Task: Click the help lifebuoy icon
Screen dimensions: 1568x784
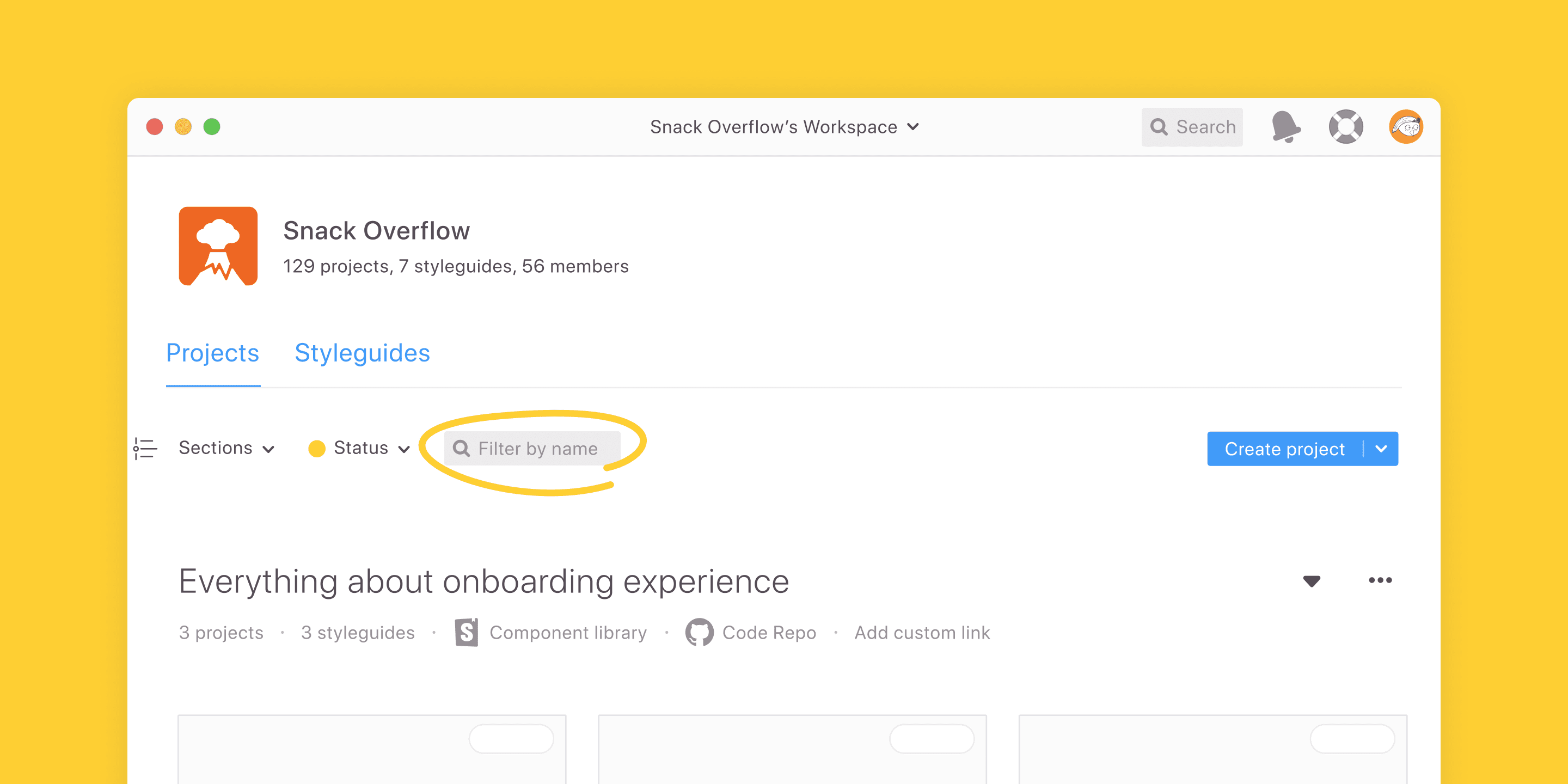Action: click(x=1345, y=127)
